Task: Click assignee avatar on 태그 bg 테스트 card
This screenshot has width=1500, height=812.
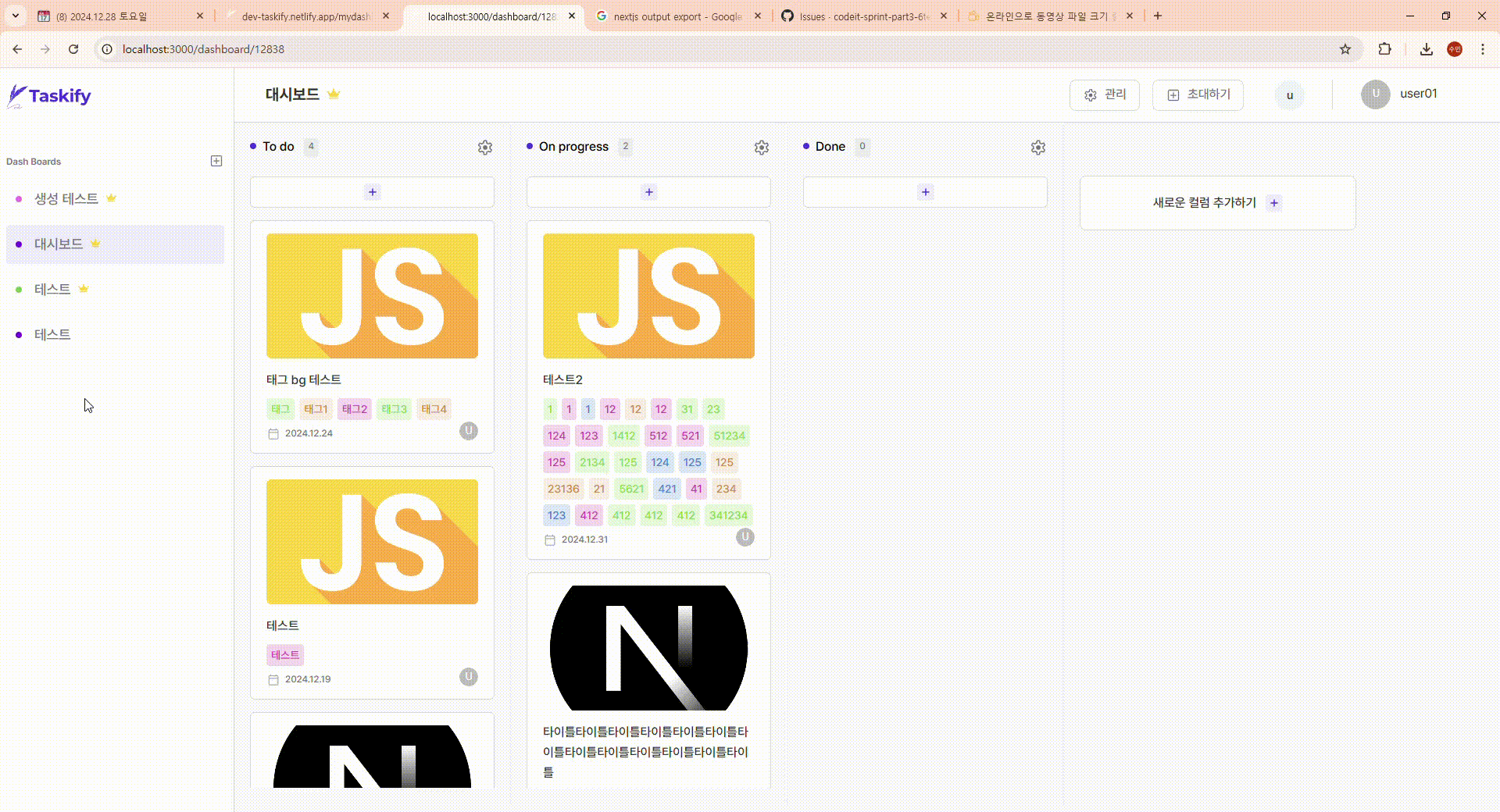Action: 469,431
